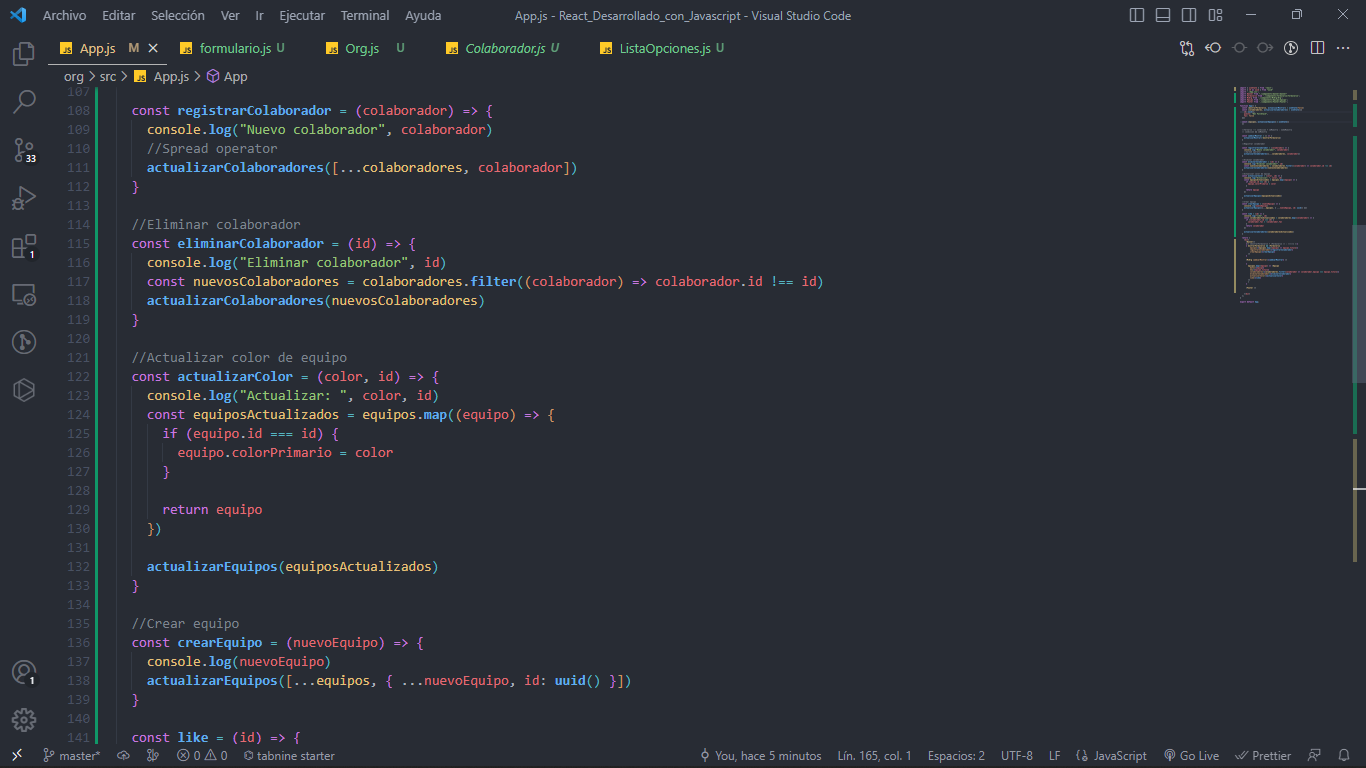Toggle the Primary Side Bar layout icon

tap(1137, 15)
